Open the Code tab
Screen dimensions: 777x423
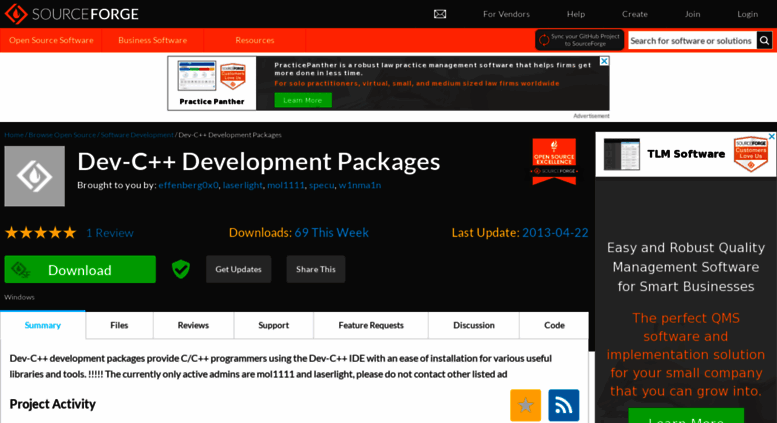(554, 325)
